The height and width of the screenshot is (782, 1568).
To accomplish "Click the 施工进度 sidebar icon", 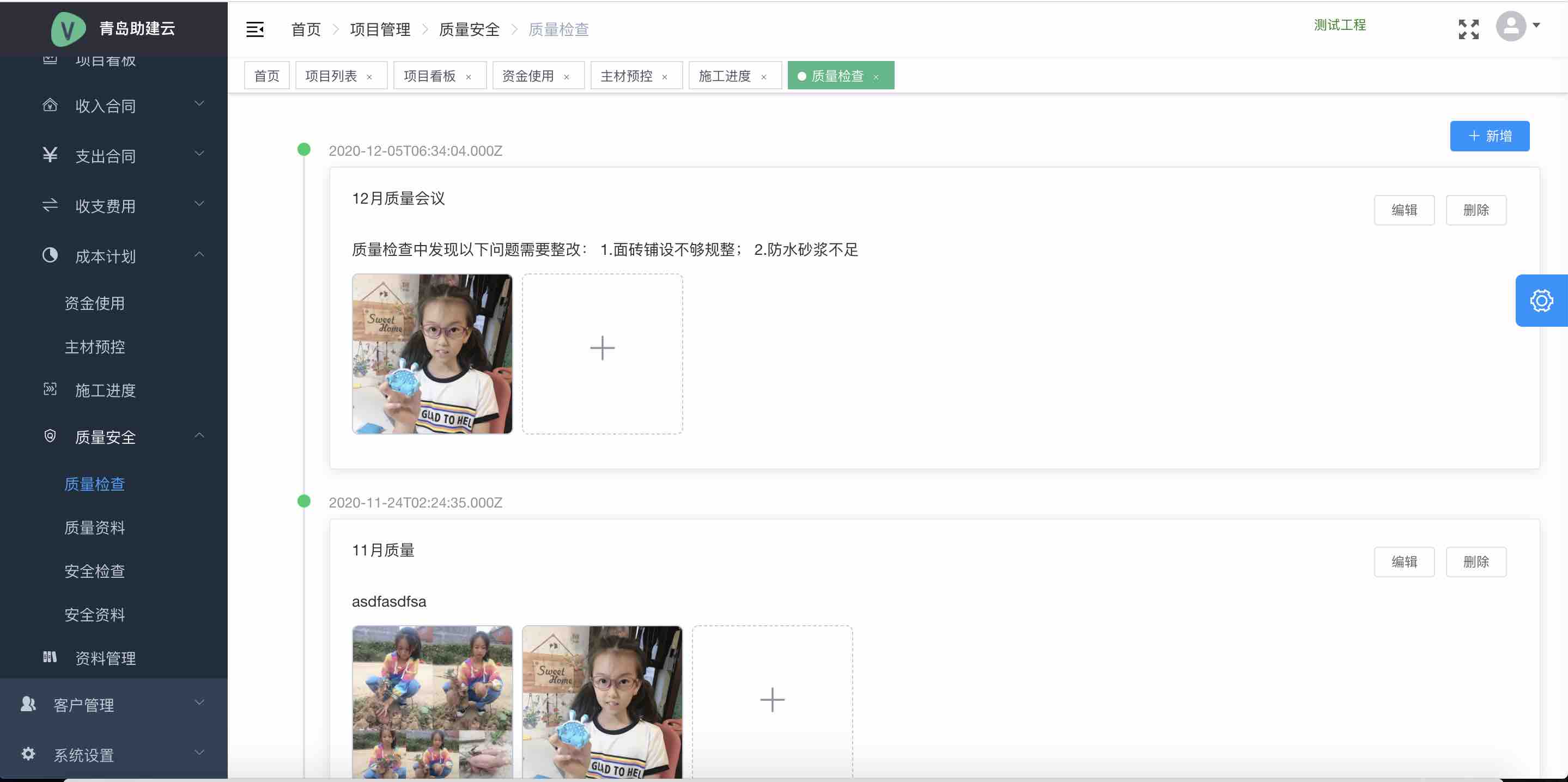I will click(x=50, y=389).
